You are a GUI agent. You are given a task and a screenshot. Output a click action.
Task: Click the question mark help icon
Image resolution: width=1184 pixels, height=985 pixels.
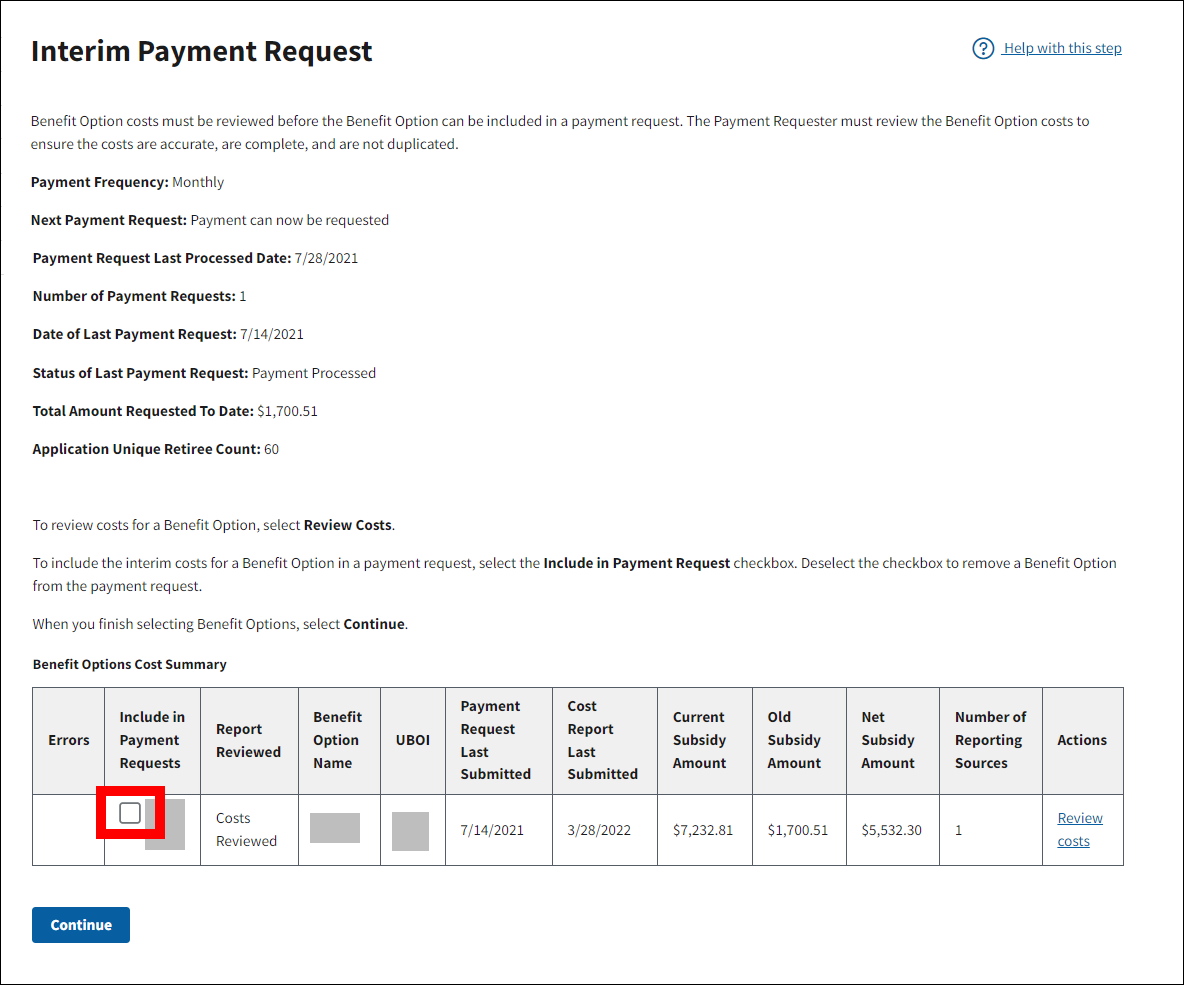pyautogui.click(x=983, y=49)
